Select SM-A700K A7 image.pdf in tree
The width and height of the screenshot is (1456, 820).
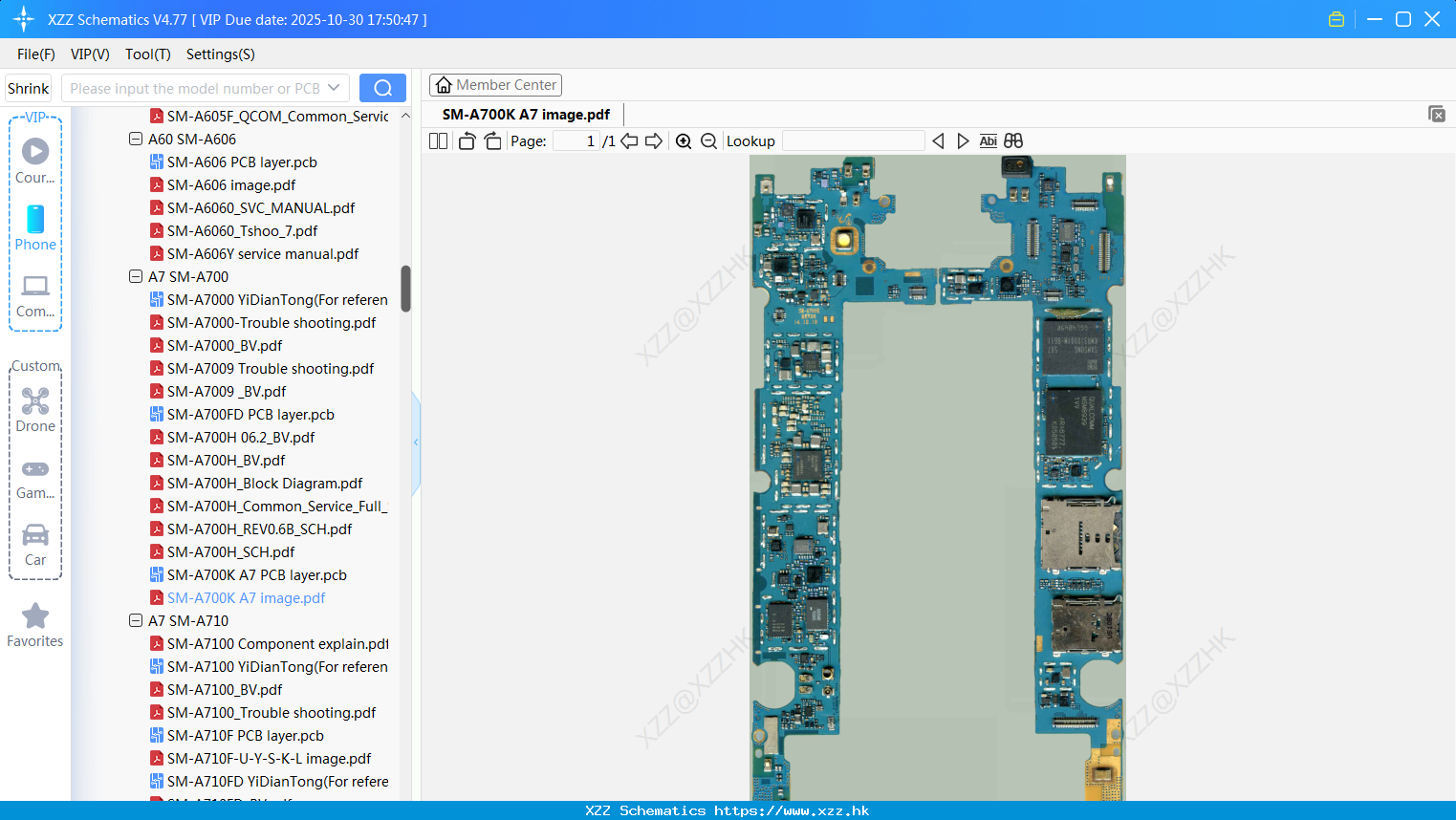pos(247,598)
